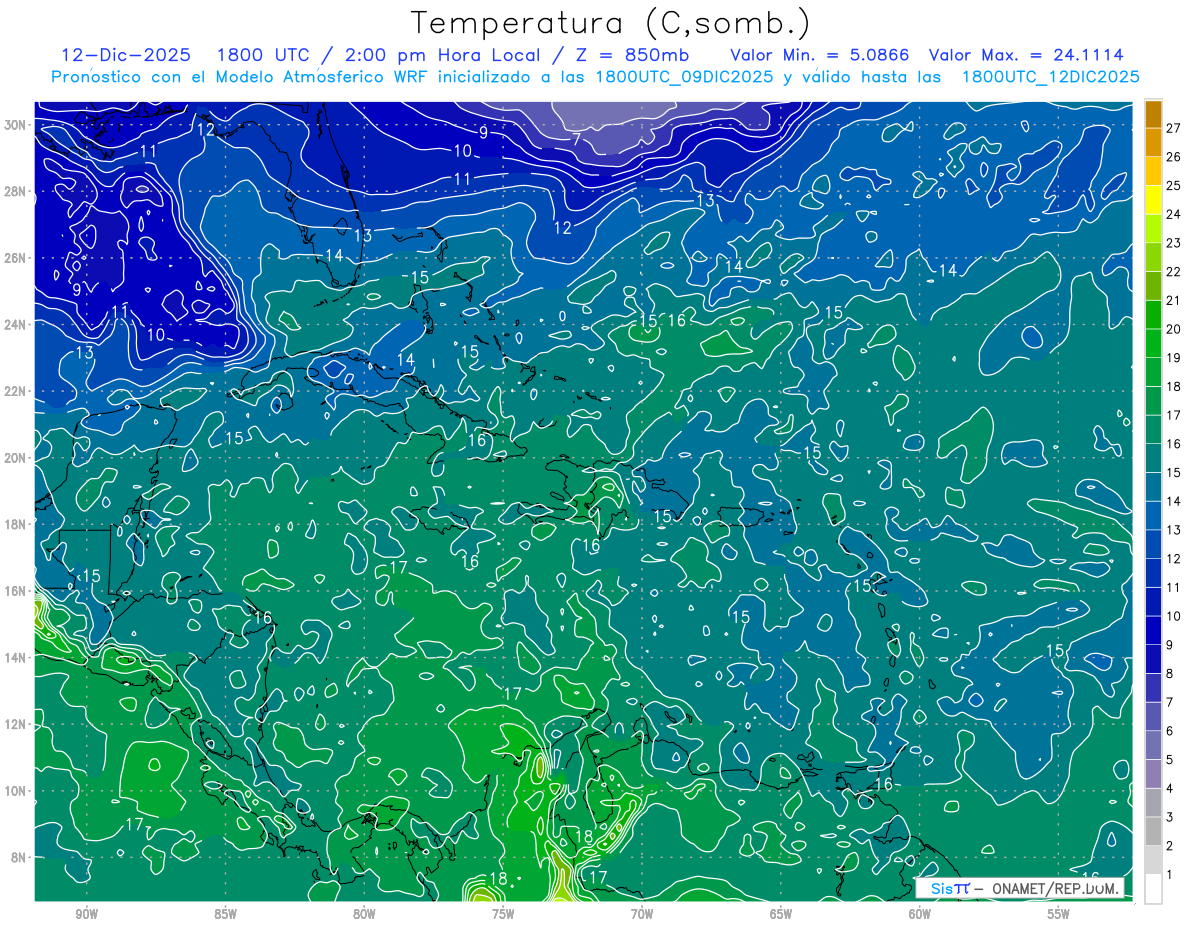This screenshot has height=927, width=1200.
Task: Click the 28N latitude axis label
Action: pos(17,191)
